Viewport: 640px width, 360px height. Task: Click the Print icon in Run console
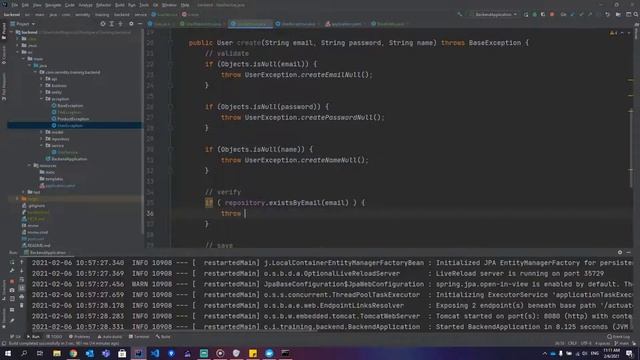point(22,297)
